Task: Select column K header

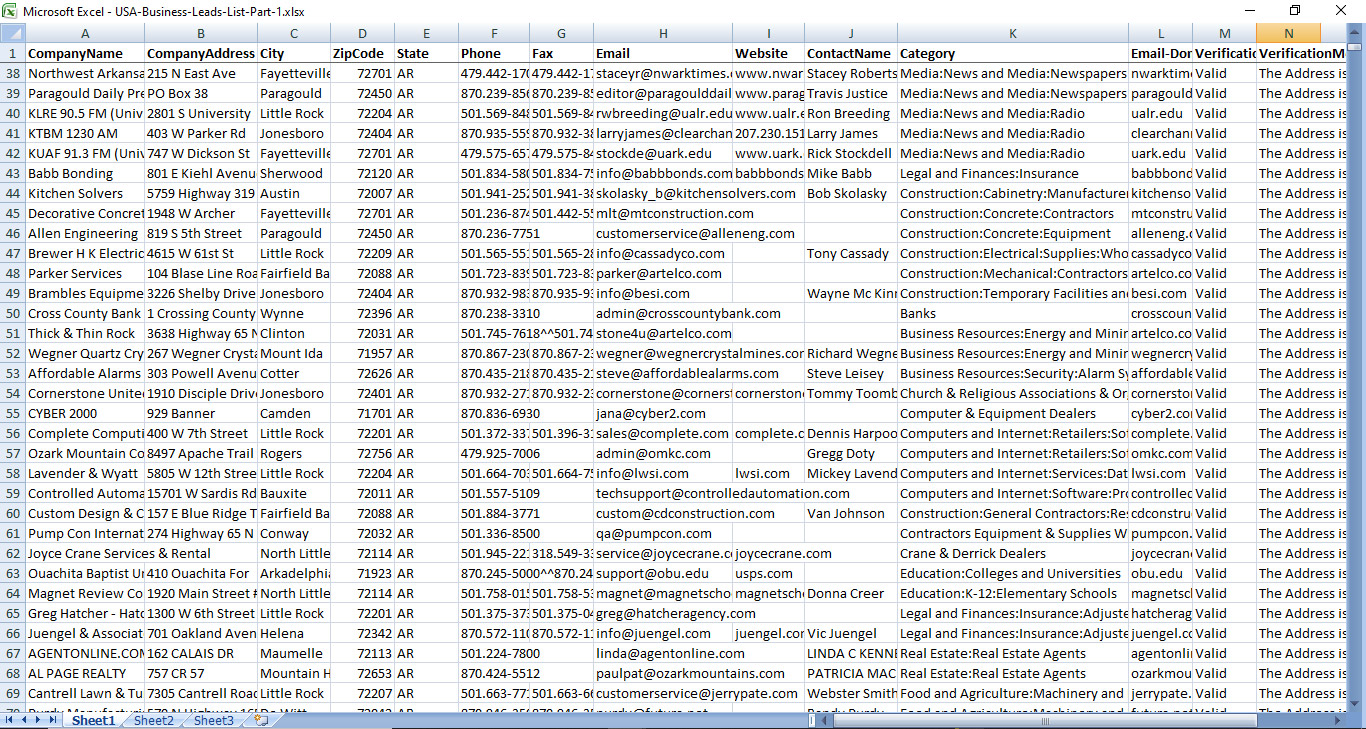Action: tap(1013, 33)
